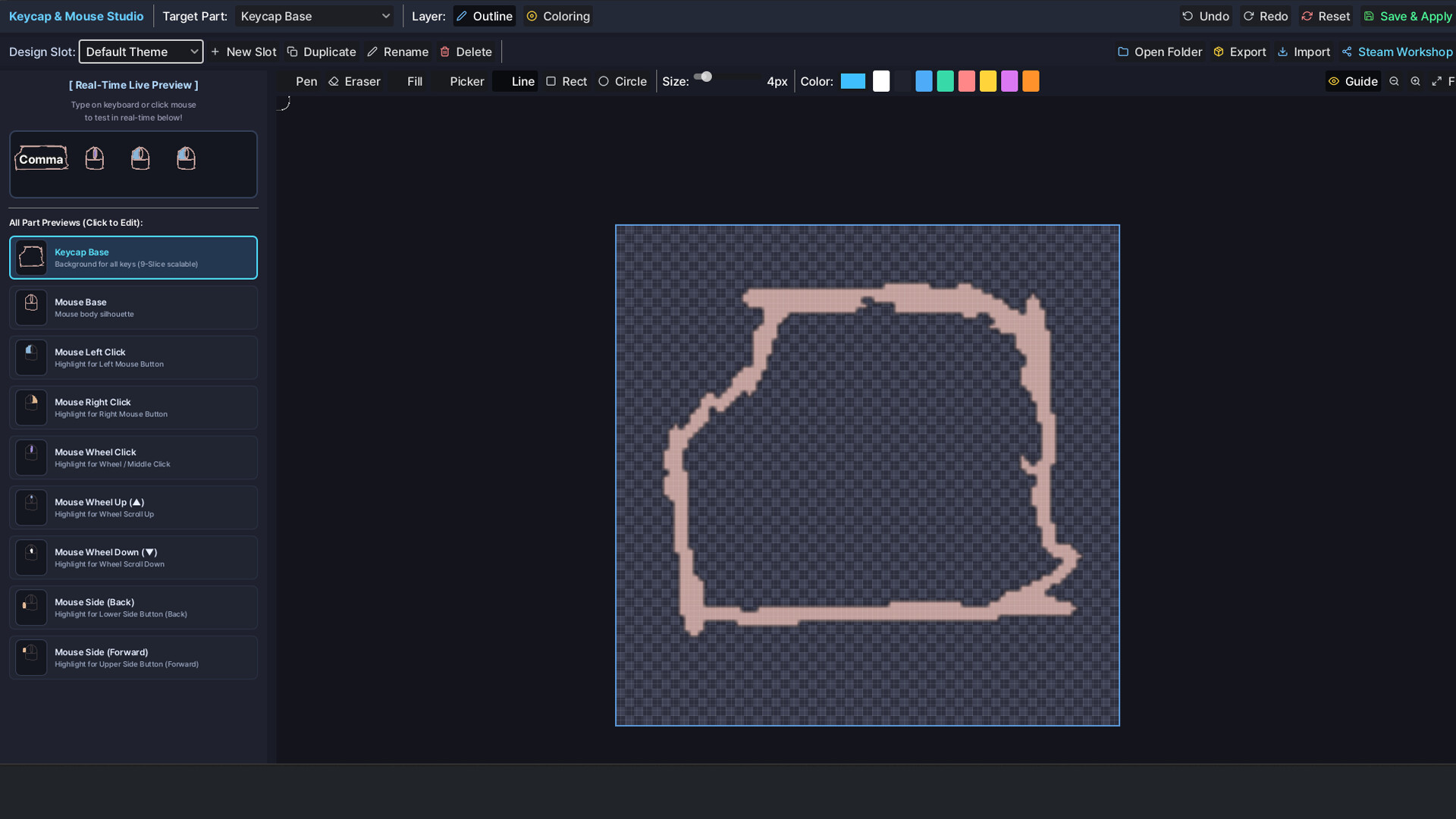The image size is (1456, 819).
Task: Pick the white color swatch
Action: [881, 81]
